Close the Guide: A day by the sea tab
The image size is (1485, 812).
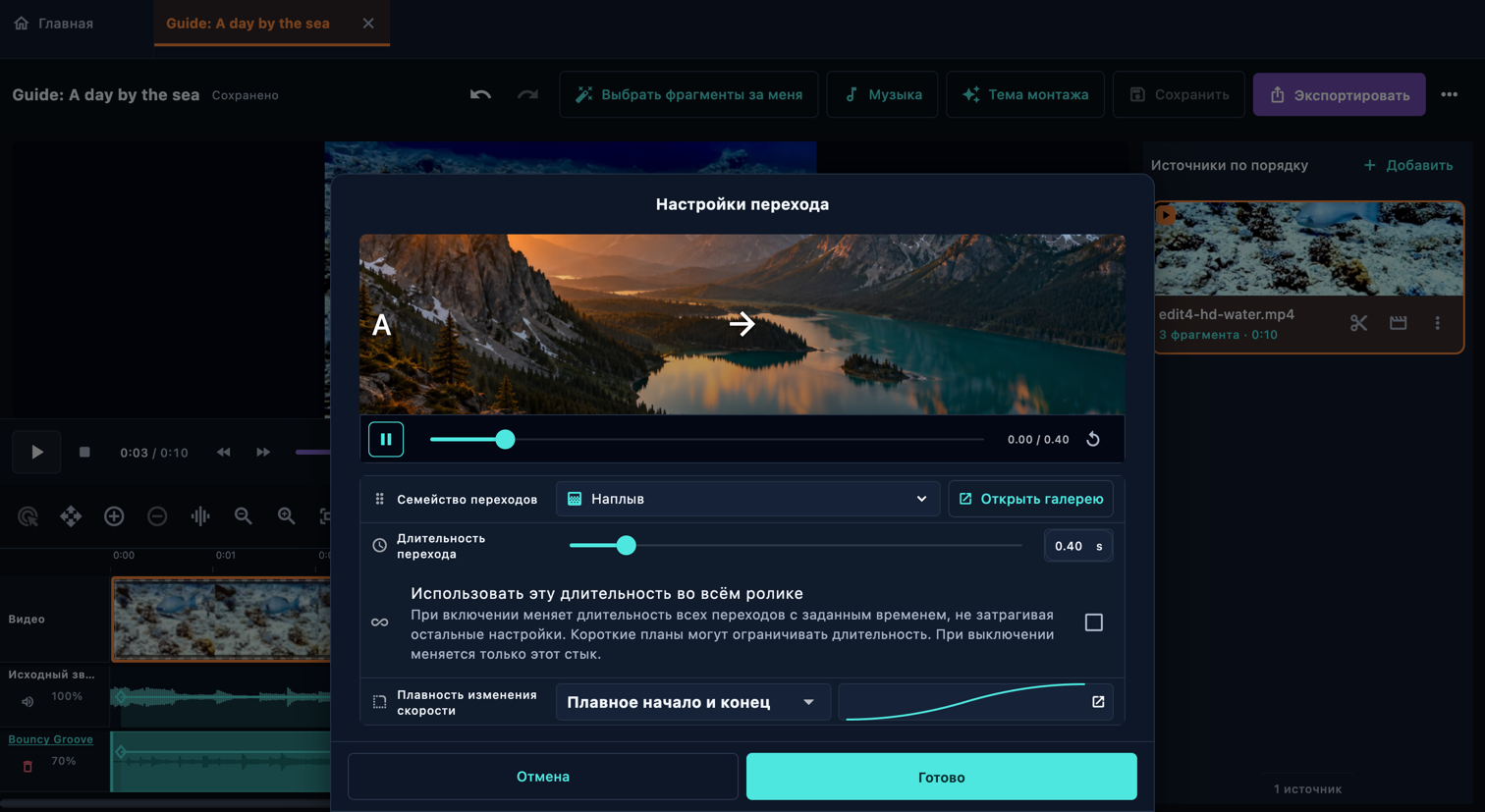click(x=368, y=23)
